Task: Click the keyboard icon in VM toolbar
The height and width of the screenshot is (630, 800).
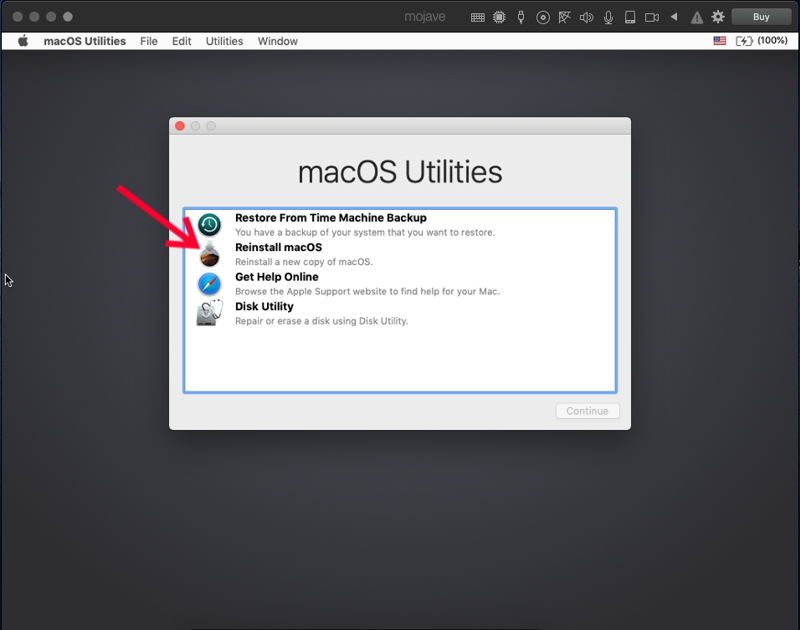Action: (478, 17)
